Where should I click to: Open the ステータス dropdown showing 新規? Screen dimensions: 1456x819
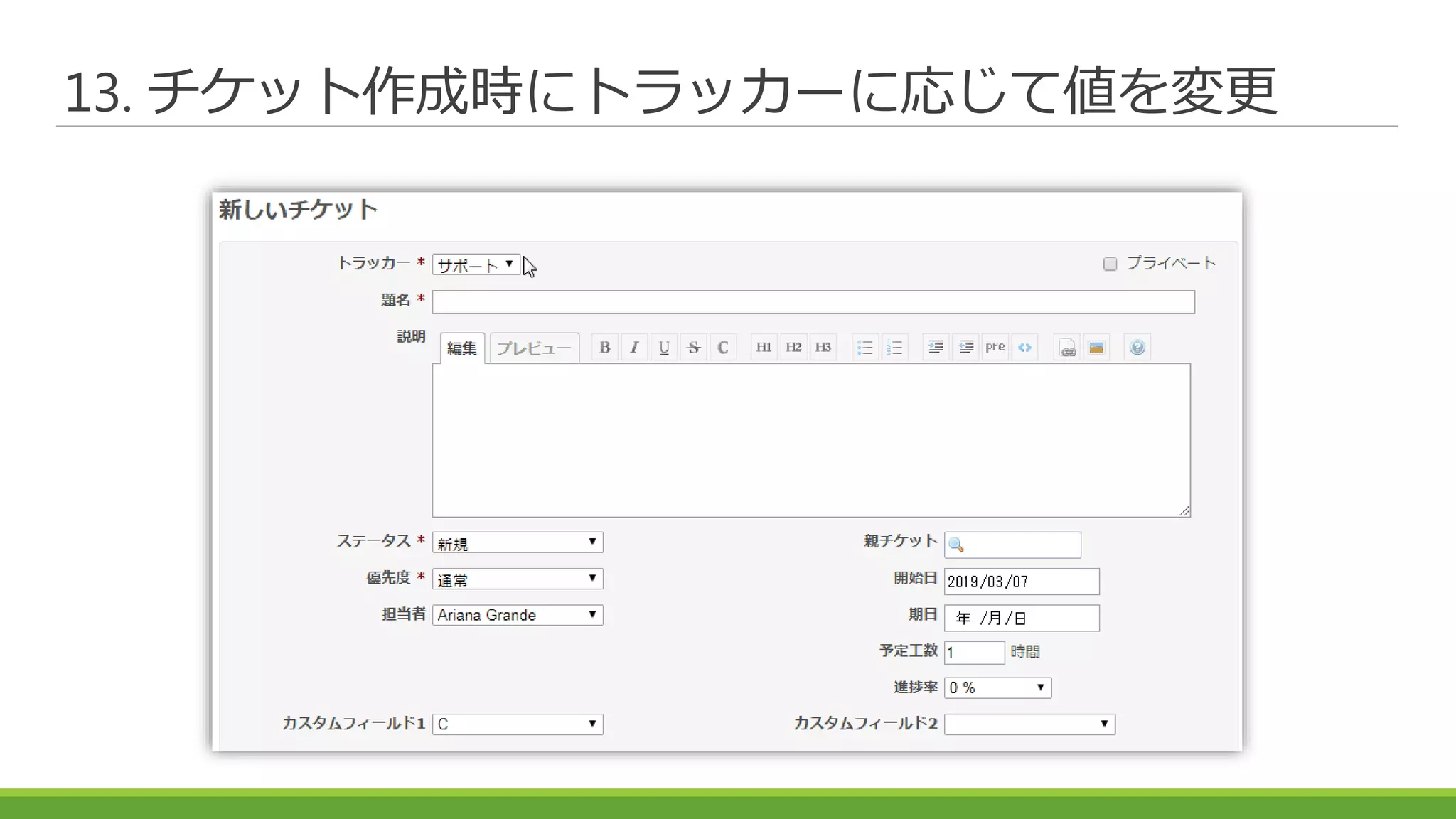click(518, 542)
